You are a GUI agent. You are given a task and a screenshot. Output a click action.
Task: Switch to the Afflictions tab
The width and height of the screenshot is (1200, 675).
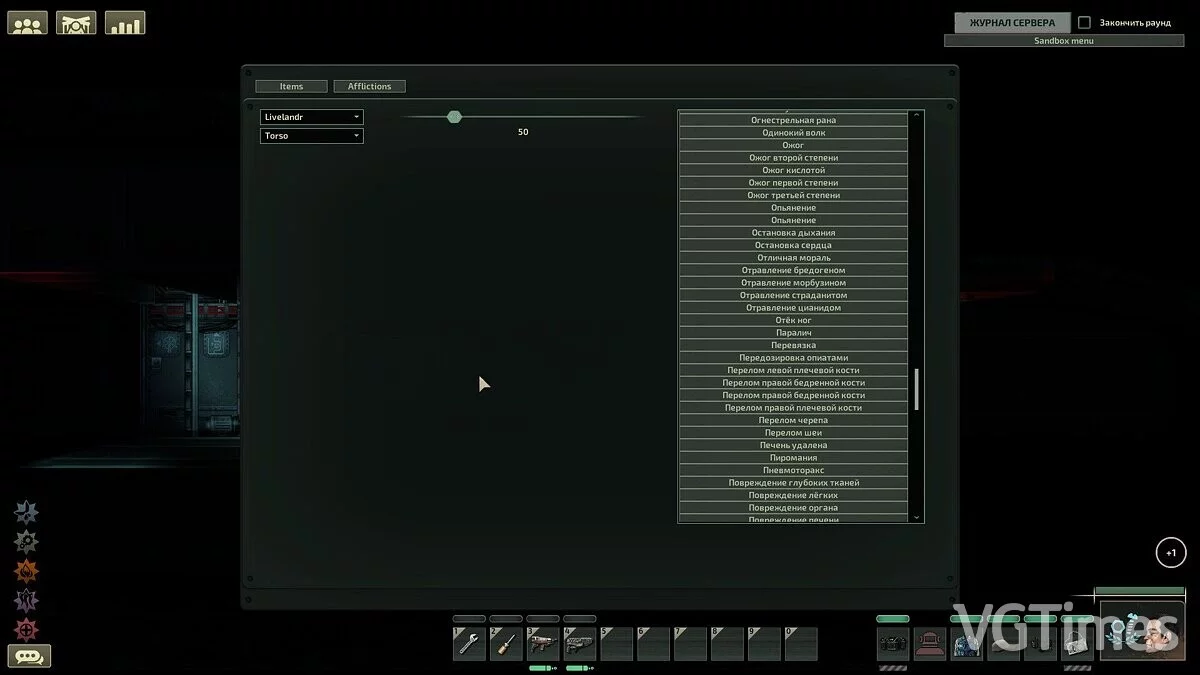pos(369,86)
